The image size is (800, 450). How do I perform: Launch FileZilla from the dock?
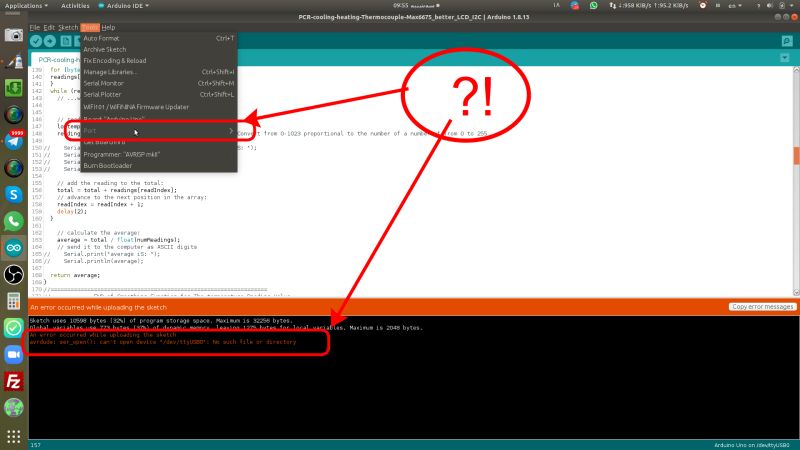click(x=14, y=381)
